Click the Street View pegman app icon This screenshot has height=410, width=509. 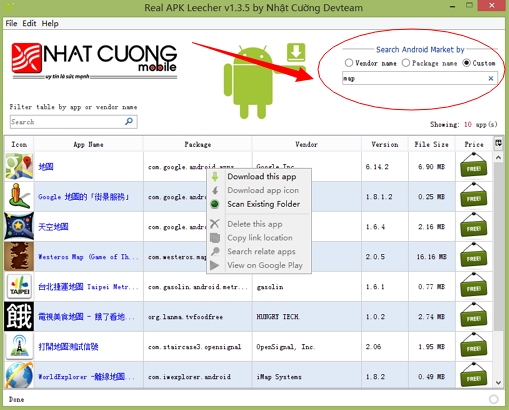(19, 196)
